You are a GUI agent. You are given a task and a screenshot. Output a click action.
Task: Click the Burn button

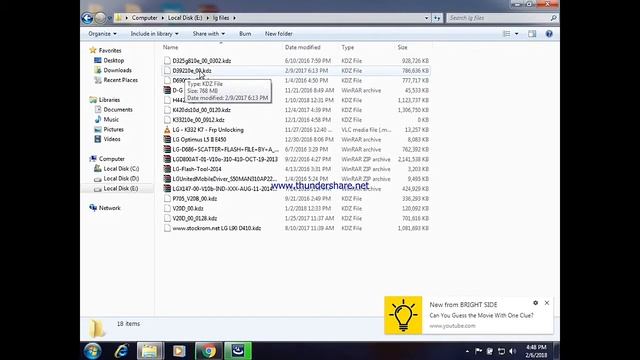click(x=245, y=34)
